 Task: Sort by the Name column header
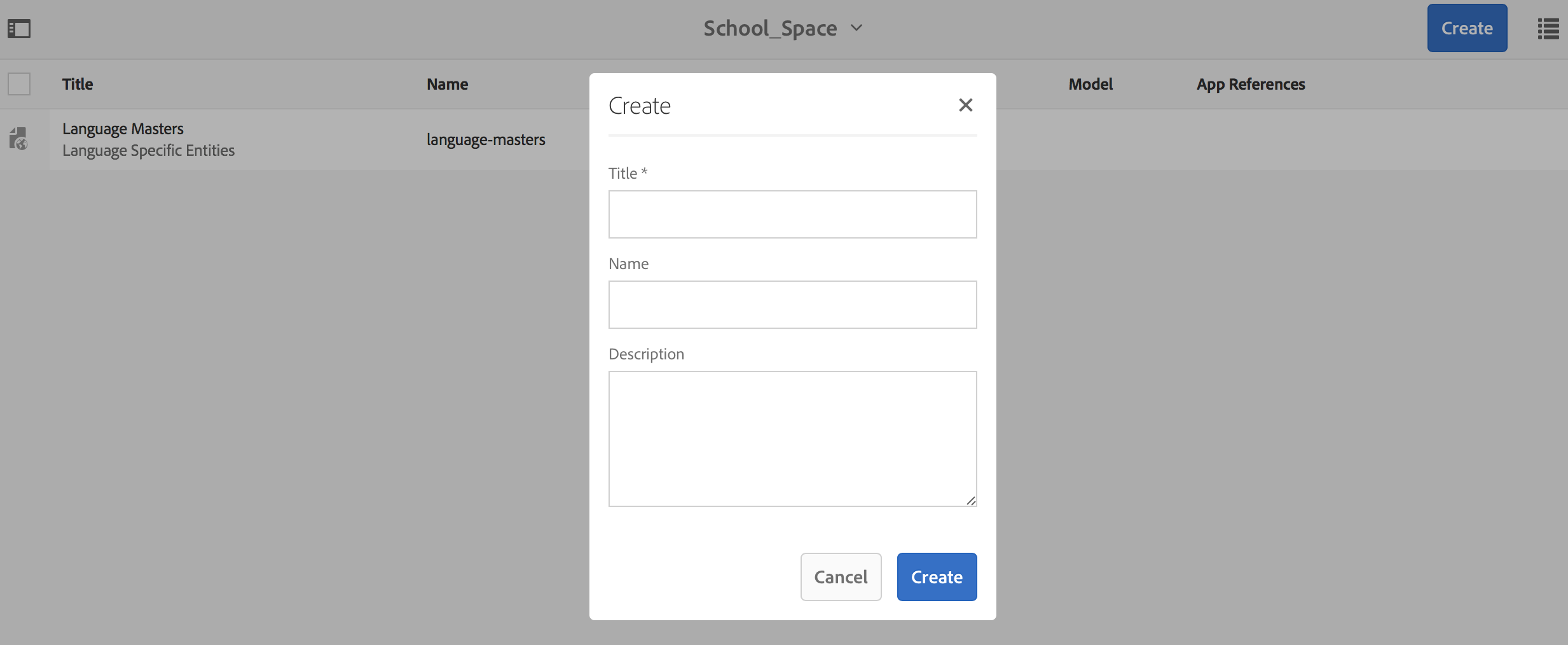click(x=447, y=84)
